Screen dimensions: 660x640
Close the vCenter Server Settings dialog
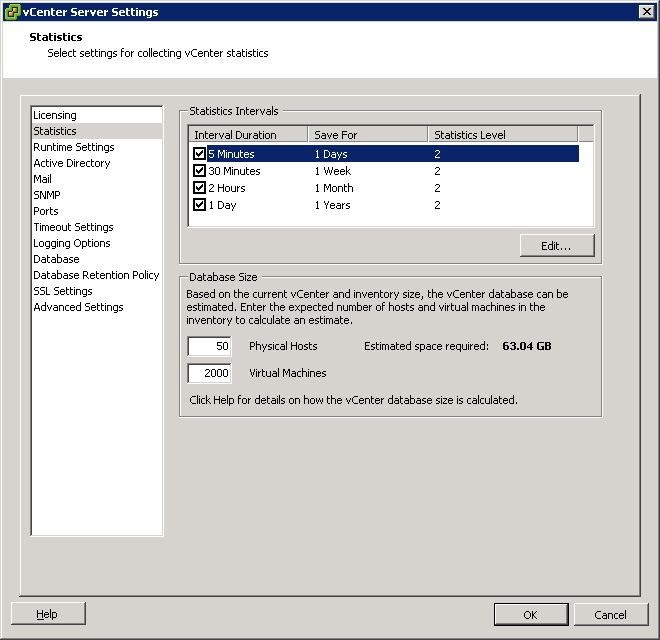[646, 12]
